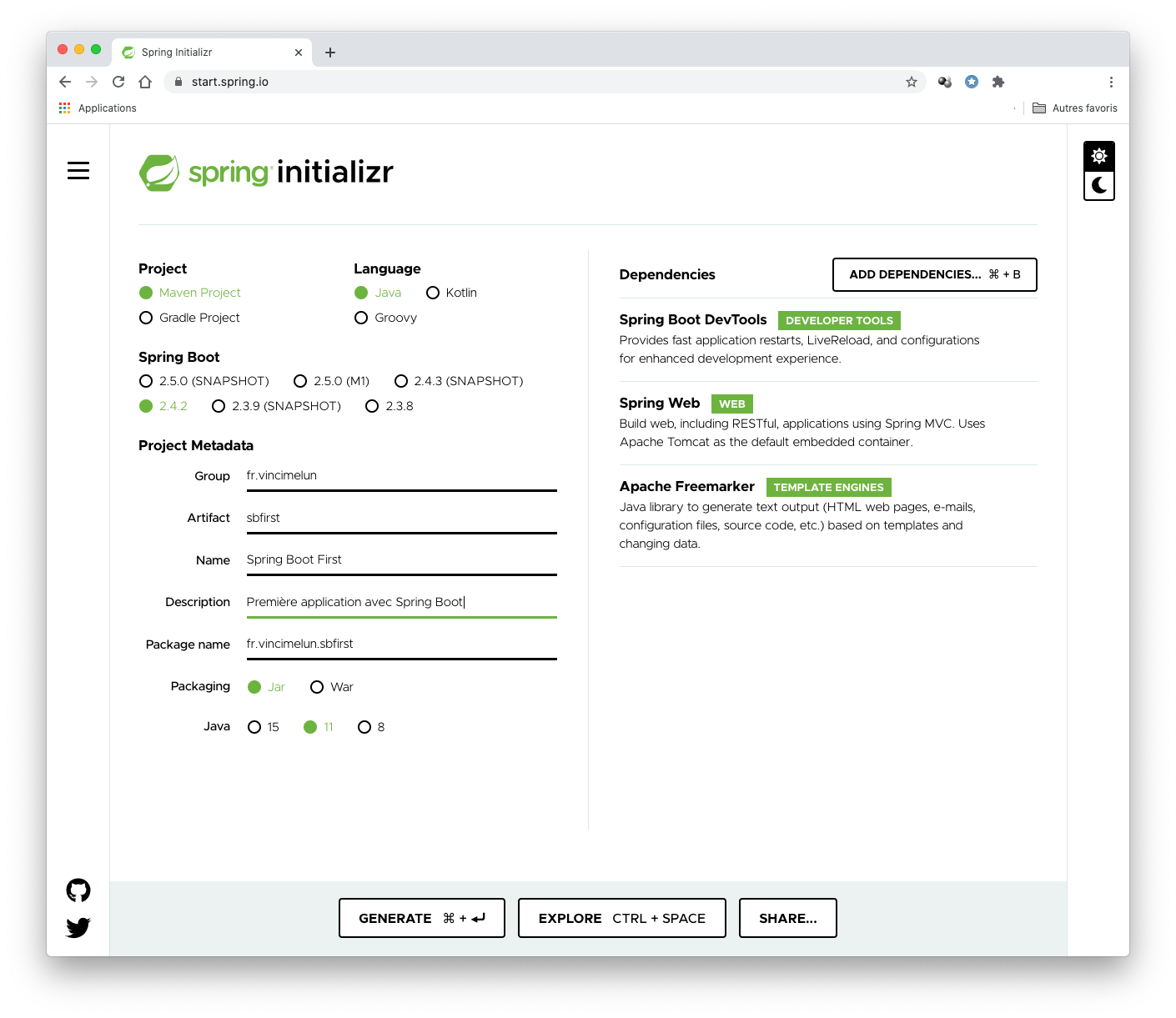Open a new browser tab with plus

(x=330, y=53)
